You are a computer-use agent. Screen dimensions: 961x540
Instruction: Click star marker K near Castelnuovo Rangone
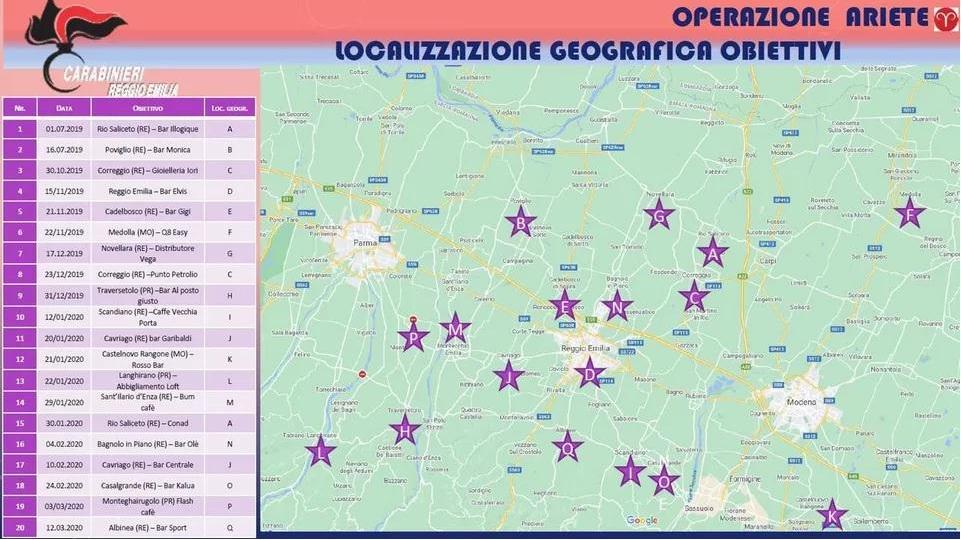click(x=832, y=515)
